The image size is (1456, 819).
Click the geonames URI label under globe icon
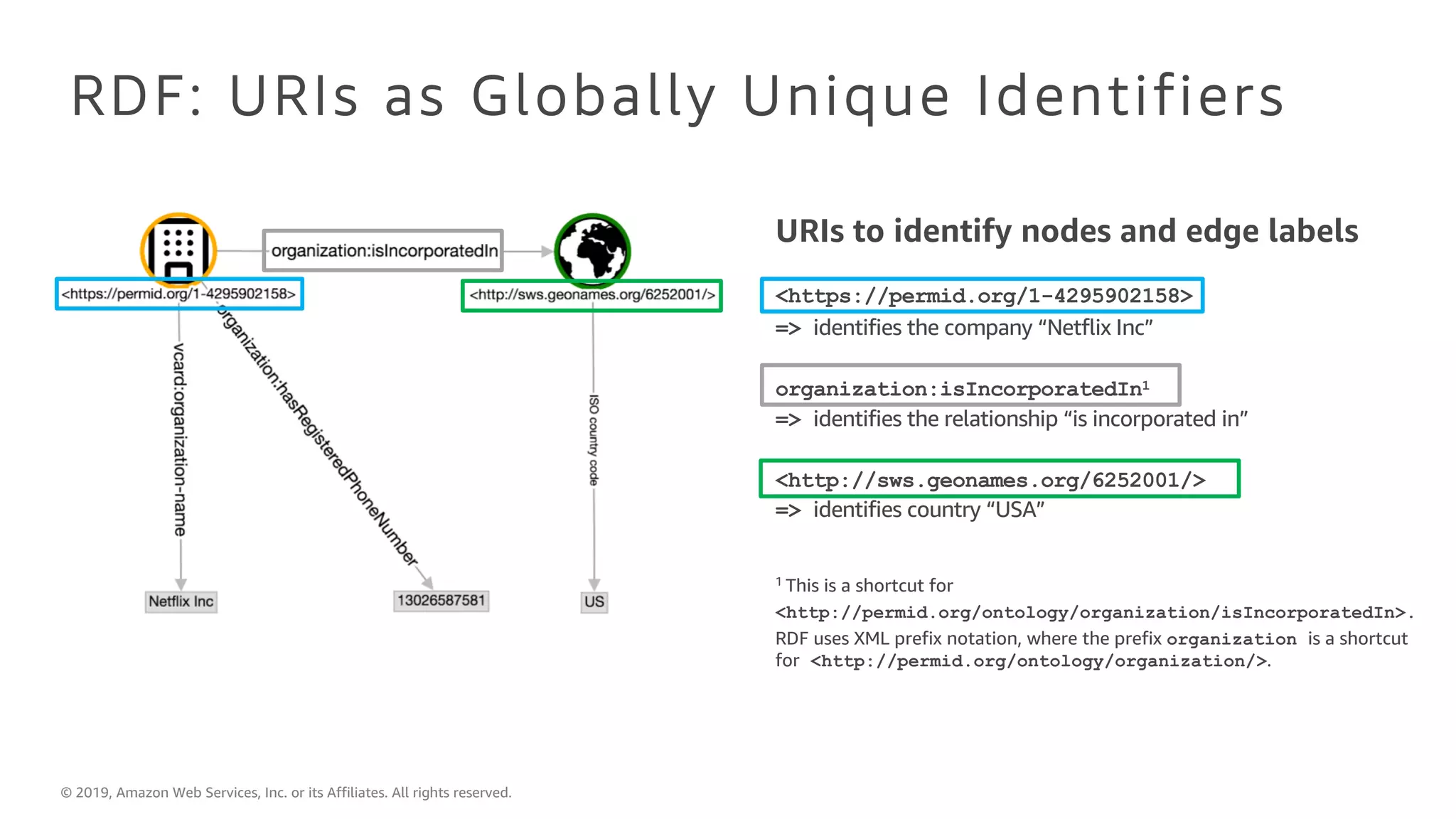[591, 295]
